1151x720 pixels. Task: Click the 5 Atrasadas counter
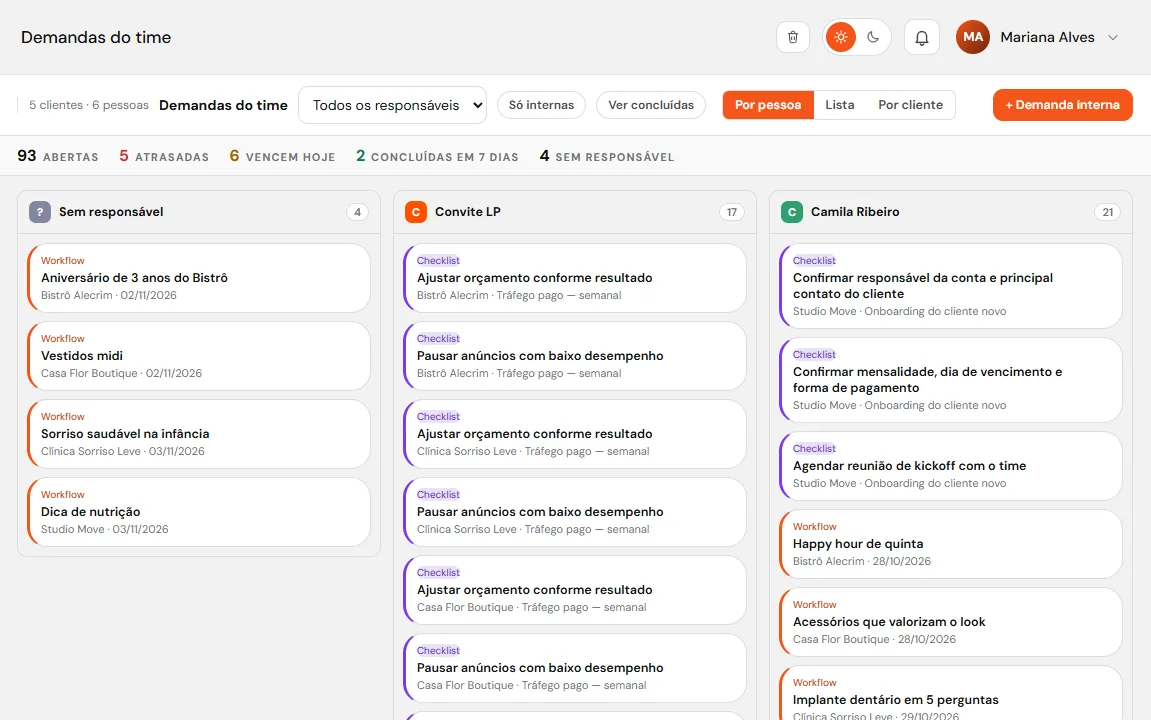click(164, 156)
